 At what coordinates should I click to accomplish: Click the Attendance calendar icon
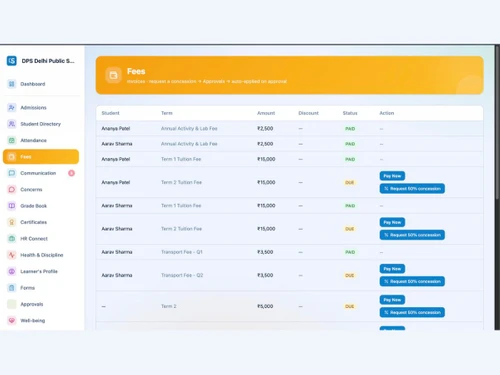click(12, 140)
